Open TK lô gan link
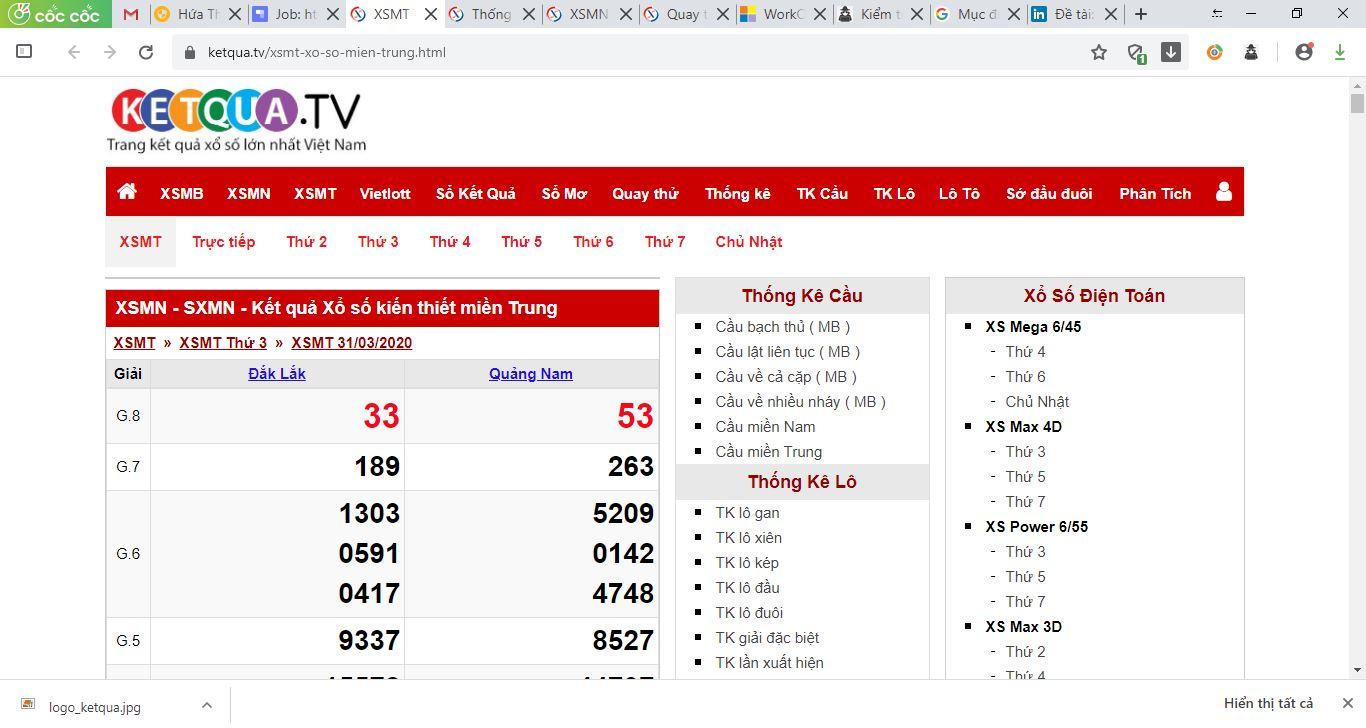 747,512
